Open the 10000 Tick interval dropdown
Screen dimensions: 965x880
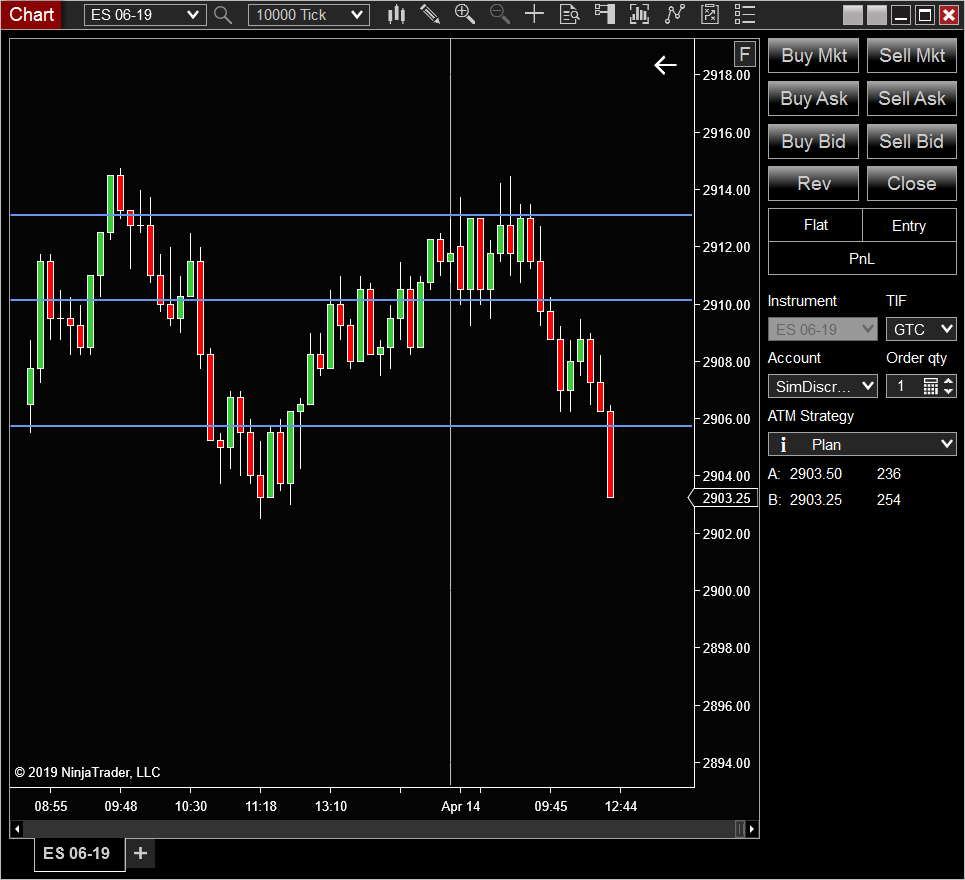(x=309, y=15)
